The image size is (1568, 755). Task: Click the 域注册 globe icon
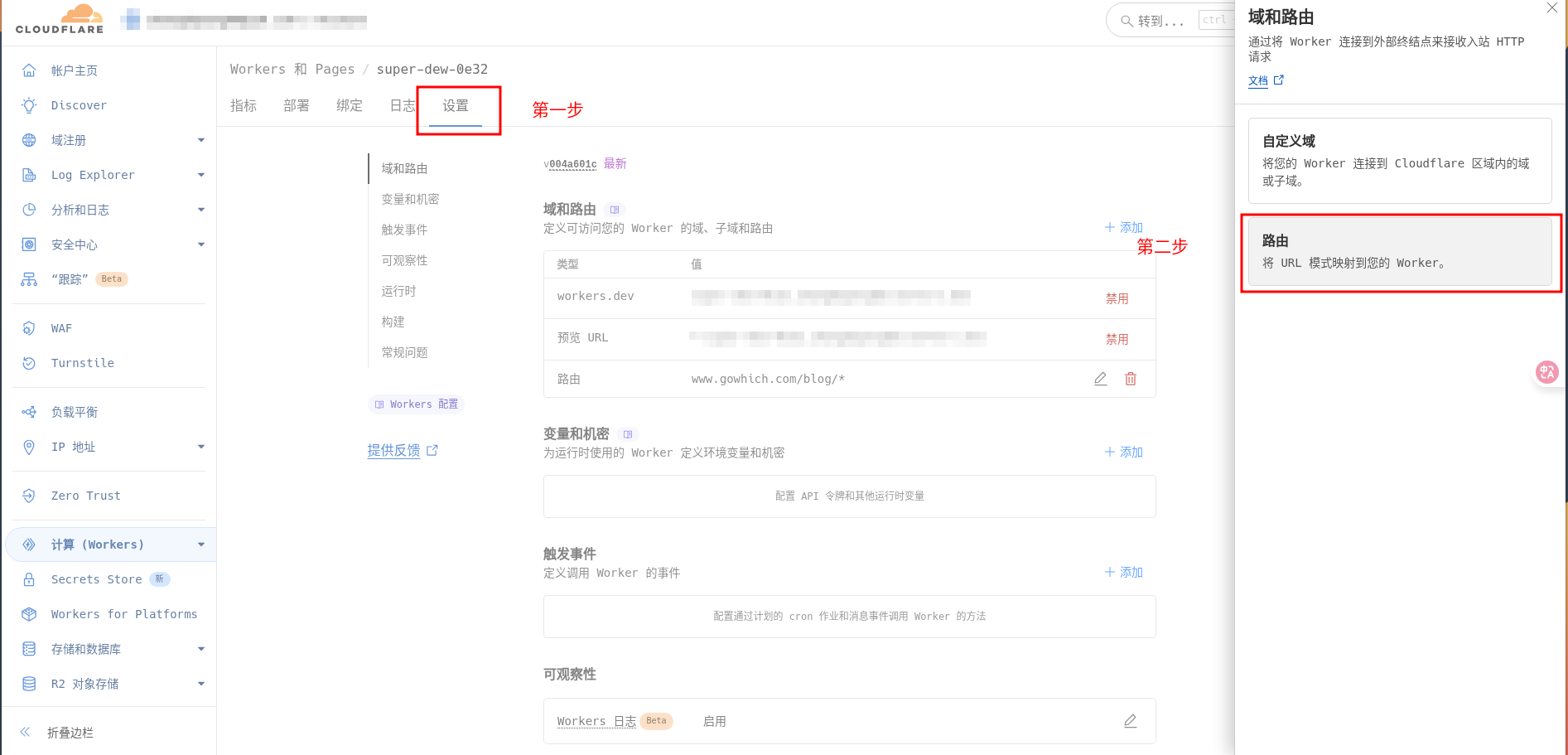29,140
